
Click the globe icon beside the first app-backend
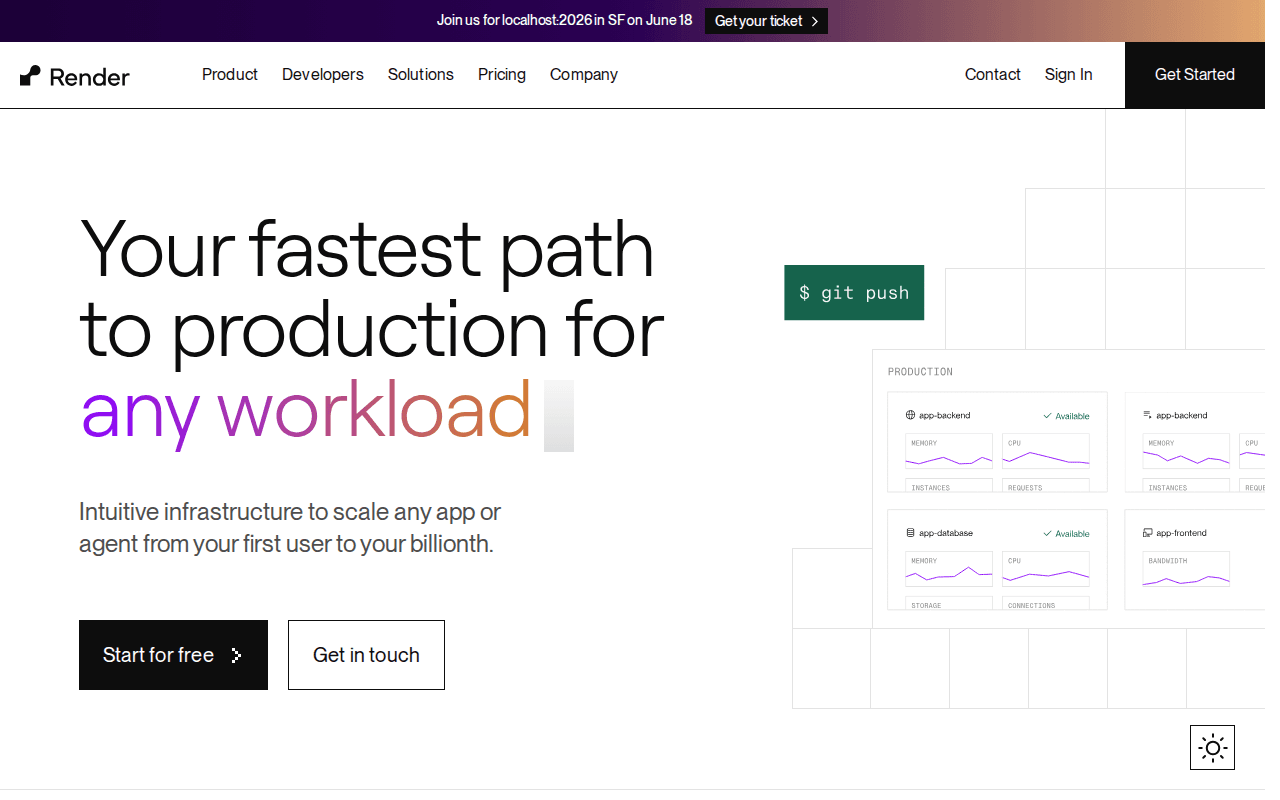click(x=911, y=415)
